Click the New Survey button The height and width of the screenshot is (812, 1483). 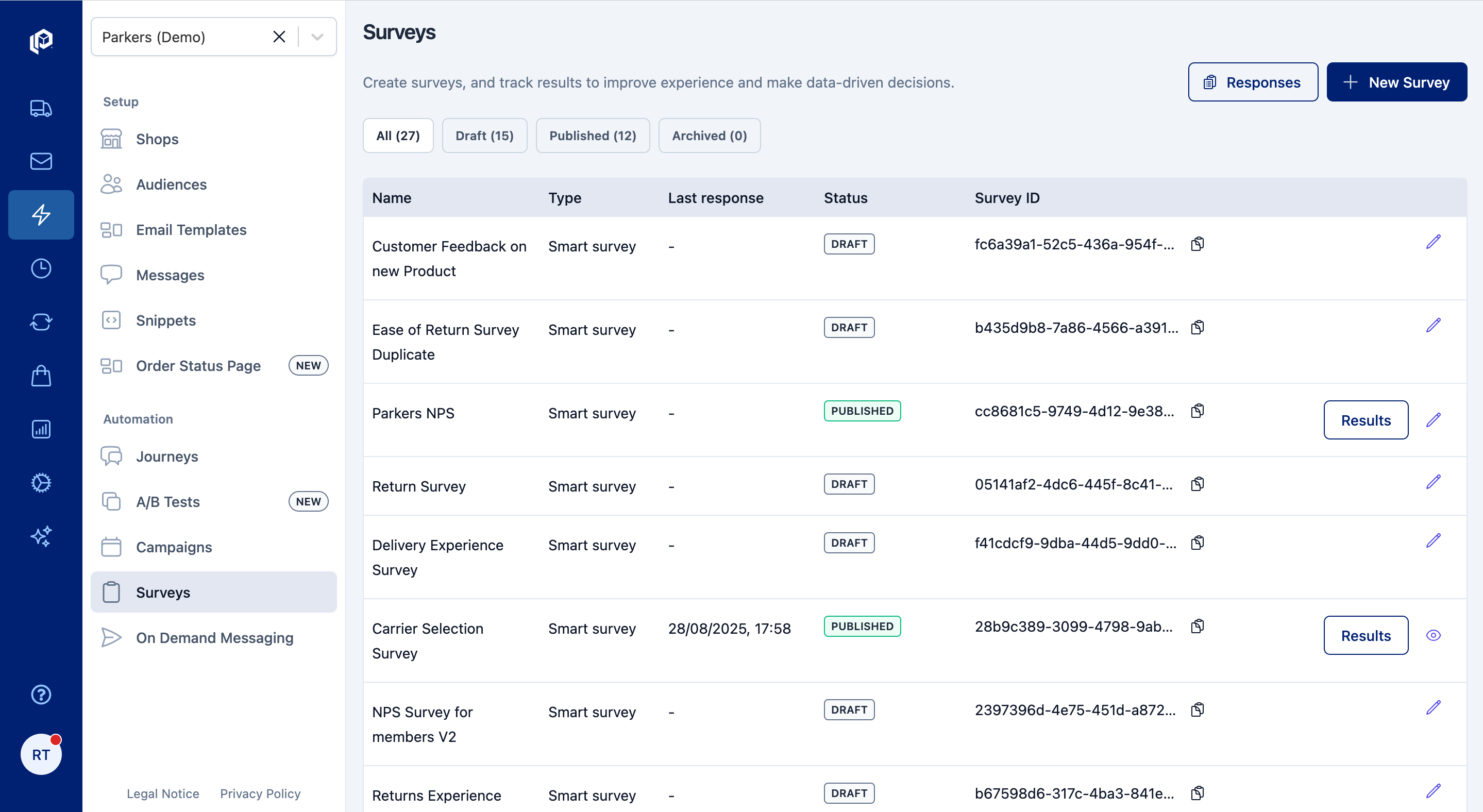[1396, 82]
